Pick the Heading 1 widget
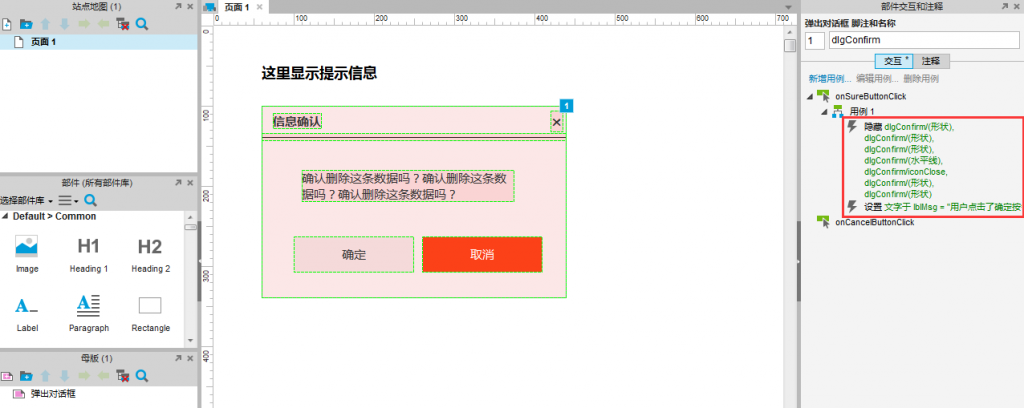The width and height of the screenshot is (1024, 408). point(89,254)
